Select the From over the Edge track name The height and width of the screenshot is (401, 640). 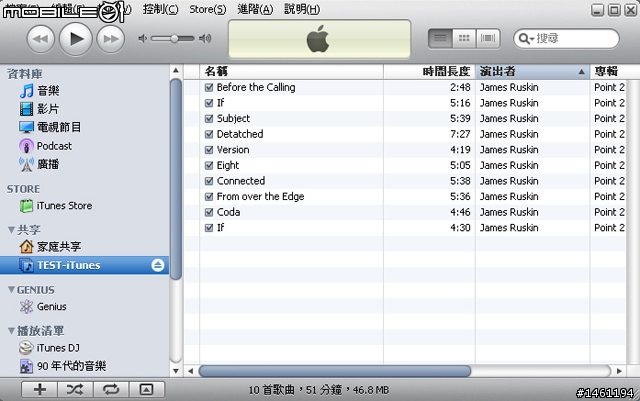(x=260, y=196)
